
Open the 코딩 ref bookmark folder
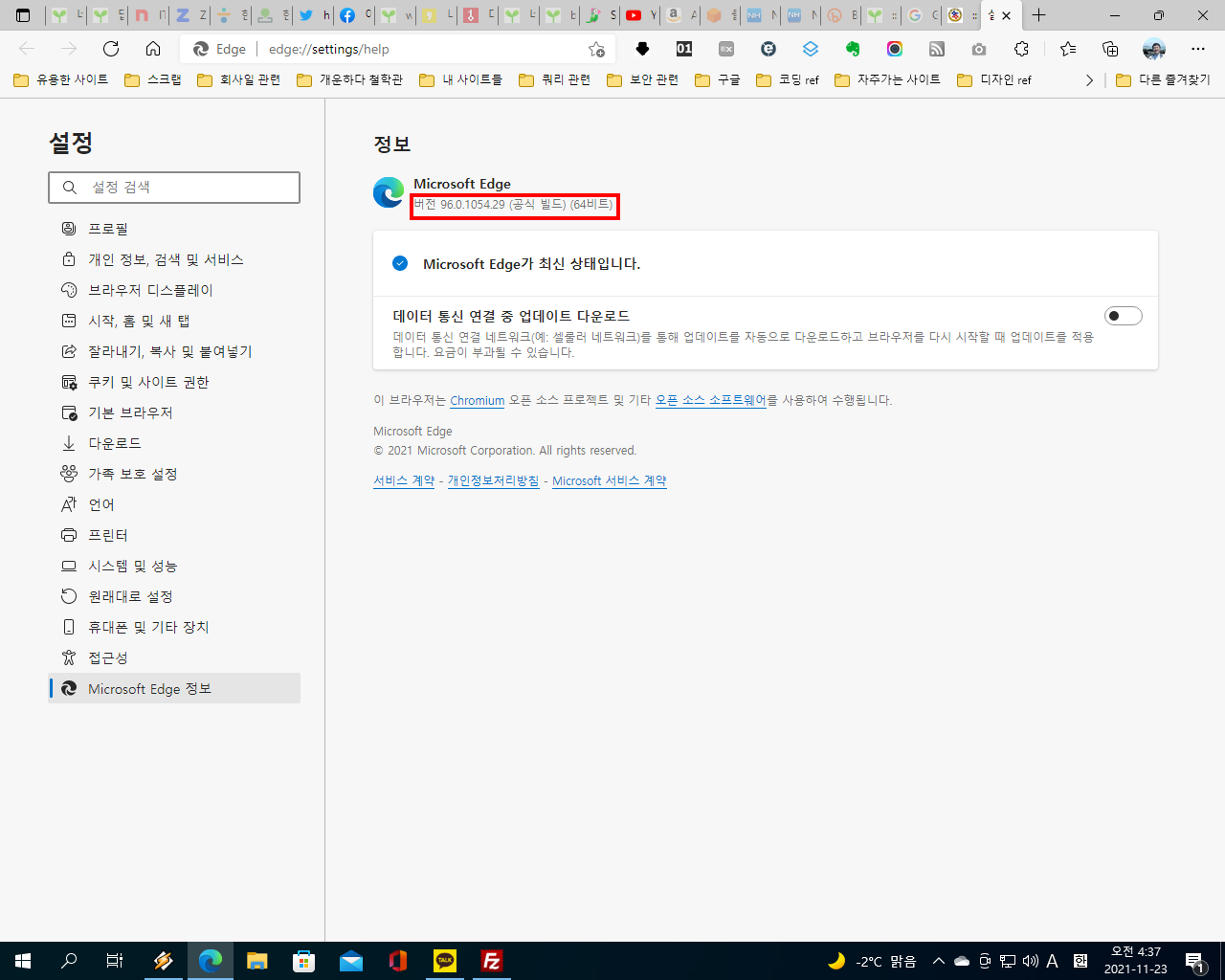pos(788,80)
